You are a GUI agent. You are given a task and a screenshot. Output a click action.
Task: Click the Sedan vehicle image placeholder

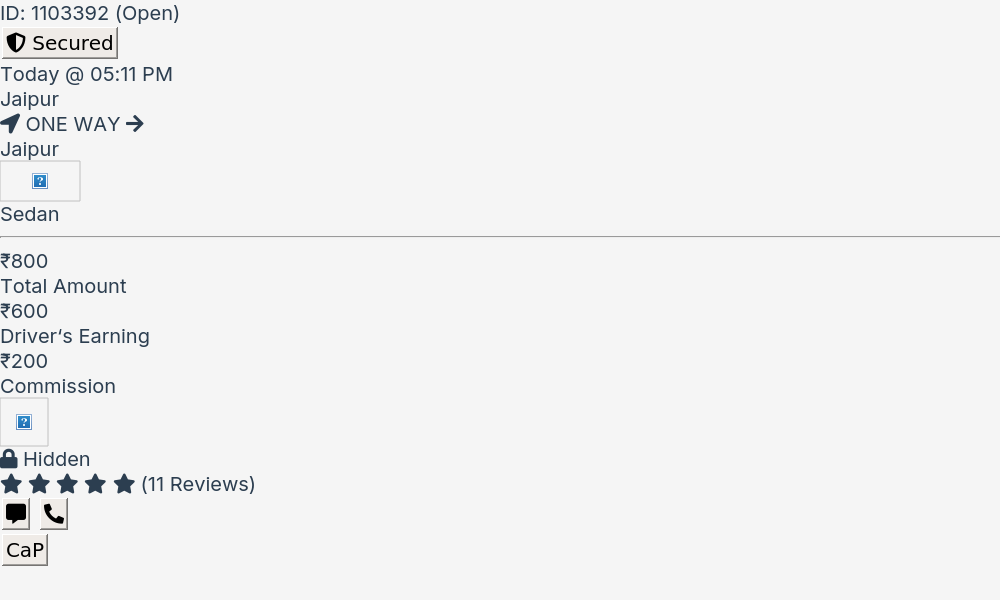(40, 181)
